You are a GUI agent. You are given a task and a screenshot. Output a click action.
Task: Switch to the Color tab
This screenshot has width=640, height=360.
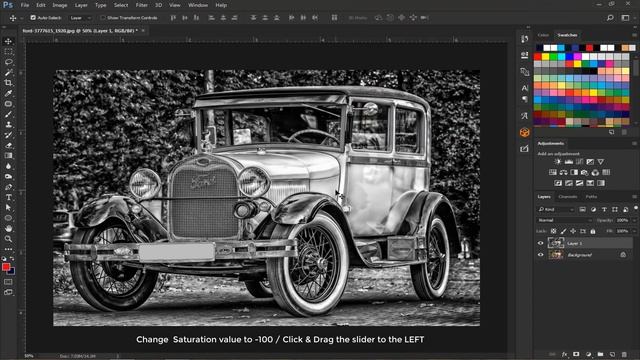coord(543,35)
